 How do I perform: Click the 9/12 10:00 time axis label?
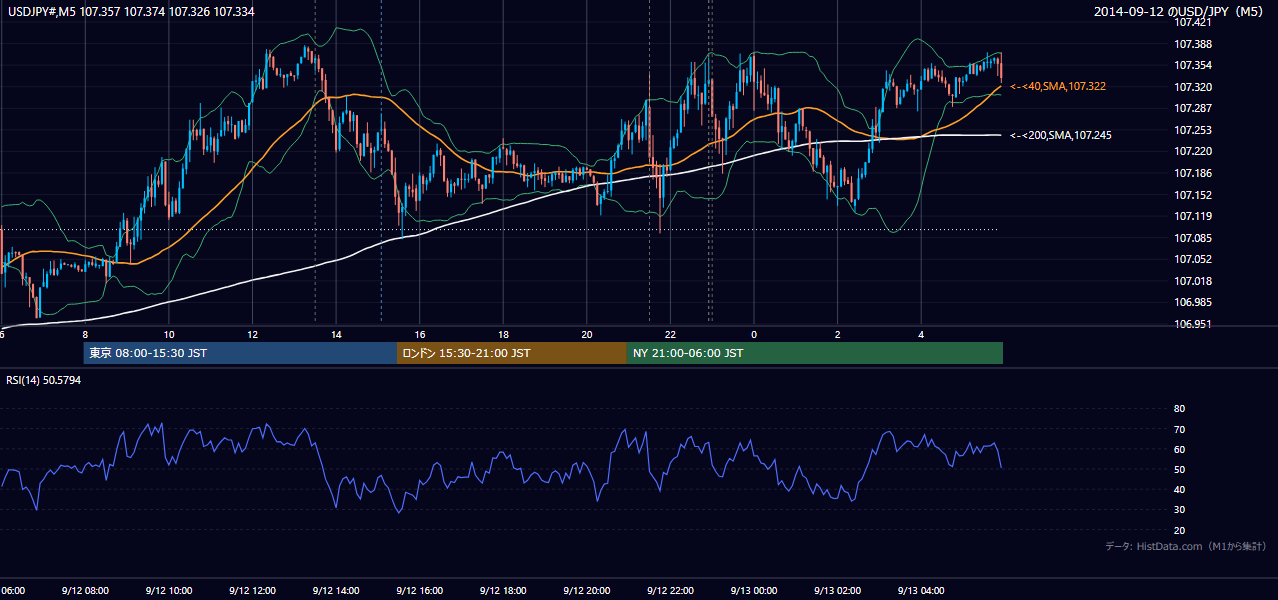click(x=168, y=591)
